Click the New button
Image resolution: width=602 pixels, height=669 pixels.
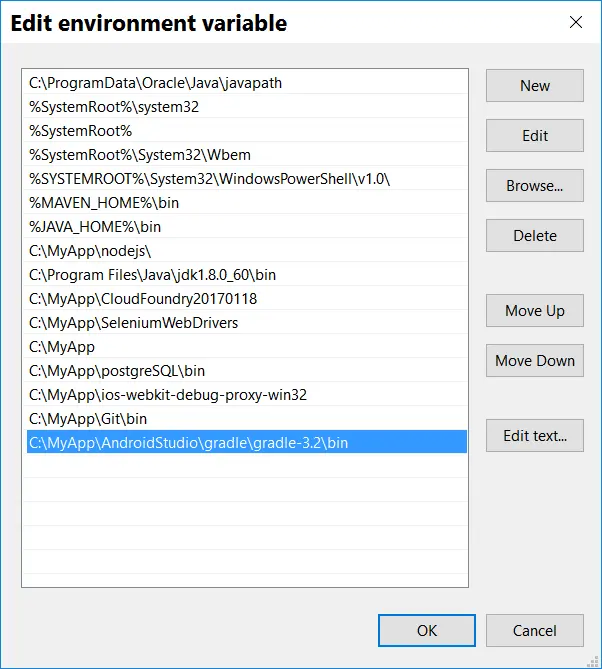(x=535, y=85)
